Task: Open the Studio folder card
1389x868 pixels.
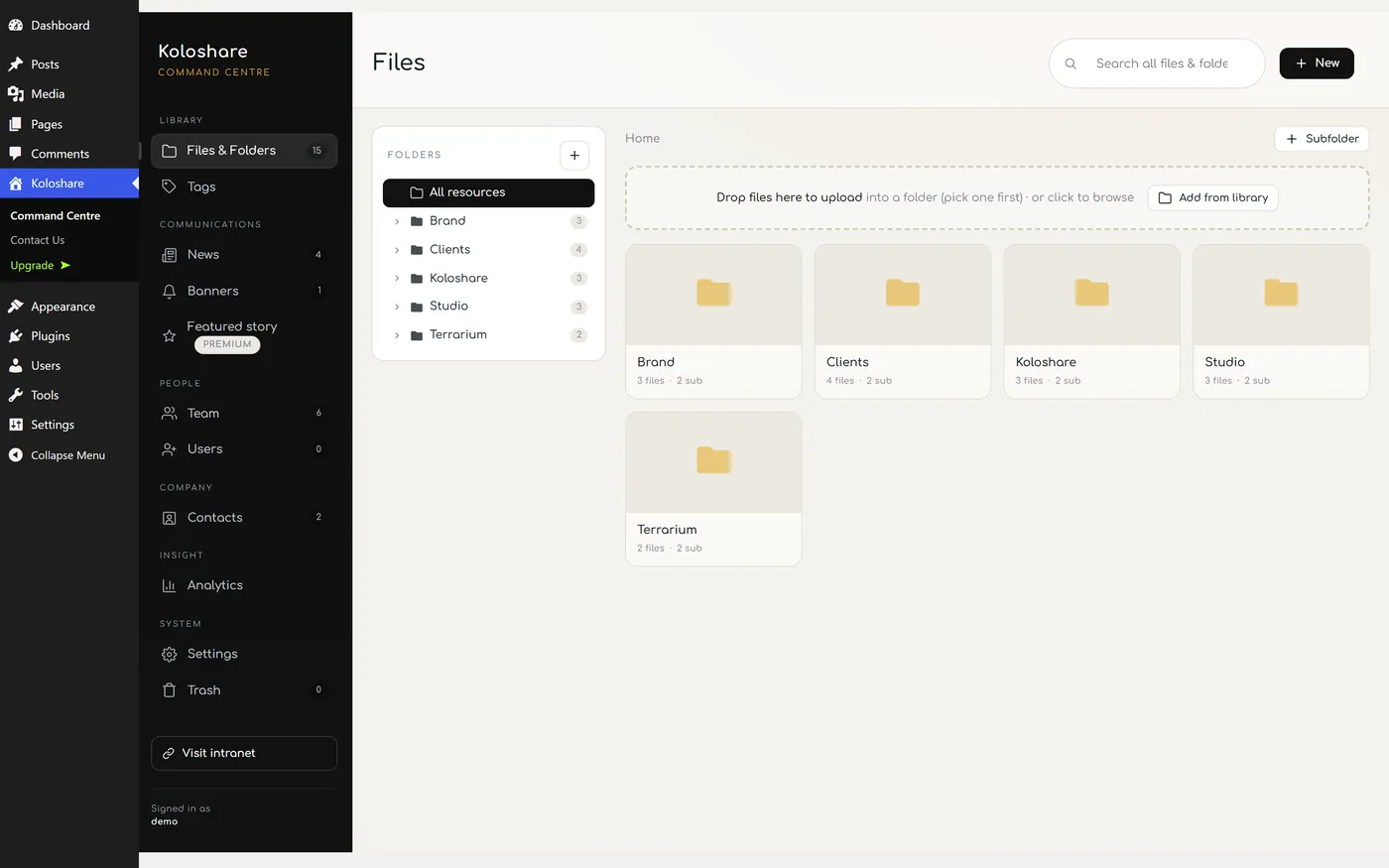Action: click(1281, 321)
